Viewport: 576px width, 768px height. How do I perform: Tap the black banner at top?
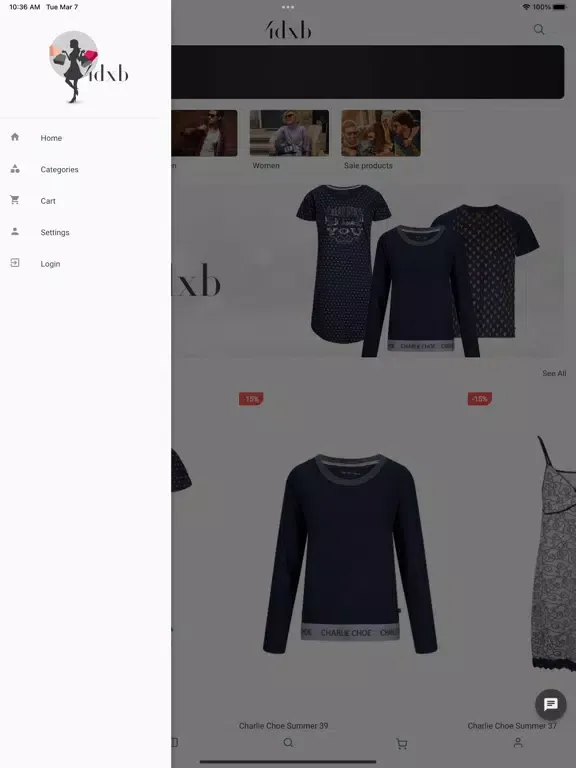coord(368,72)
